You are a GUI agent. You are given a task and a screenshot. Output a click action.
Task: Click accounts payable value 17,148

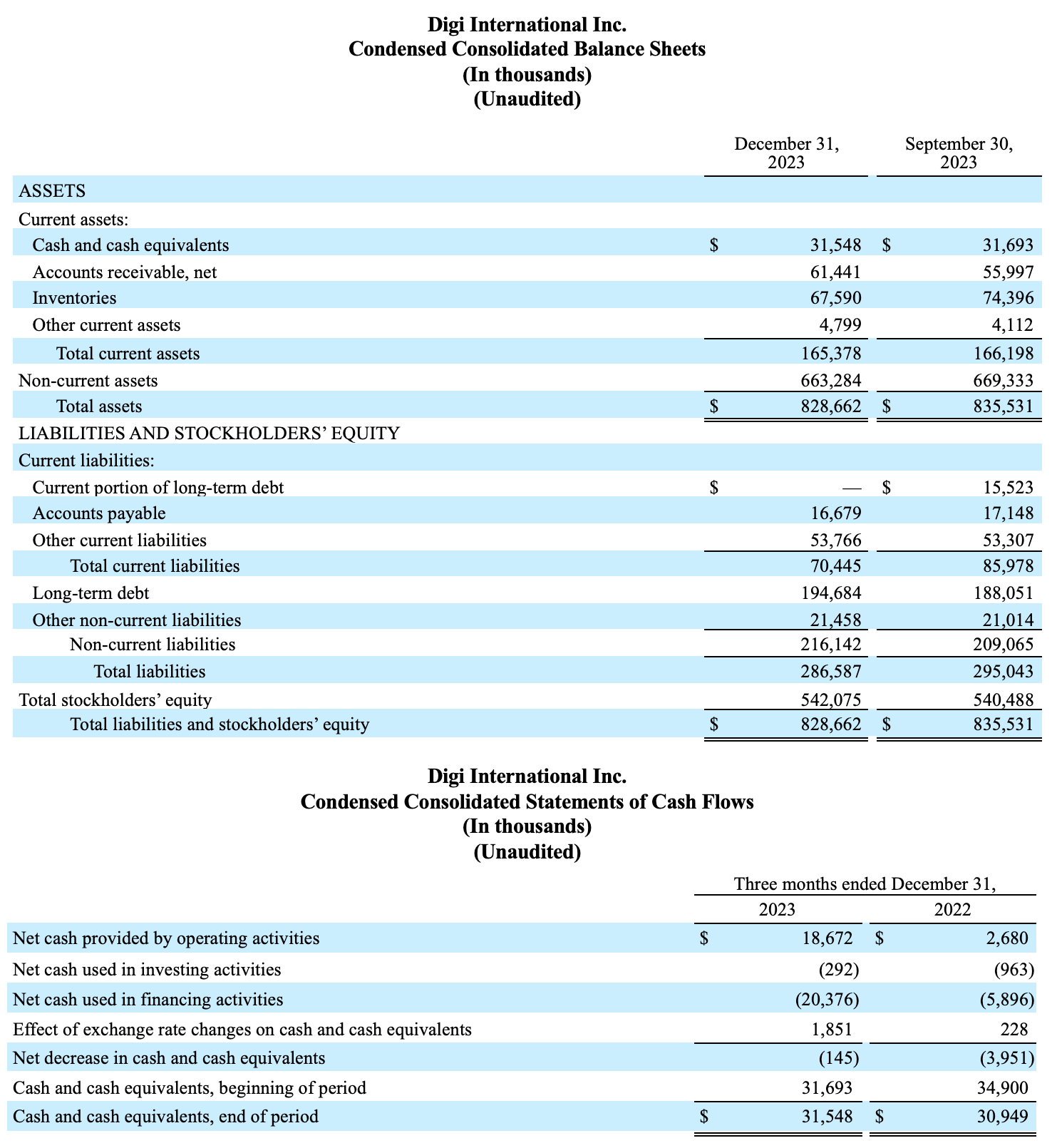1008,513
